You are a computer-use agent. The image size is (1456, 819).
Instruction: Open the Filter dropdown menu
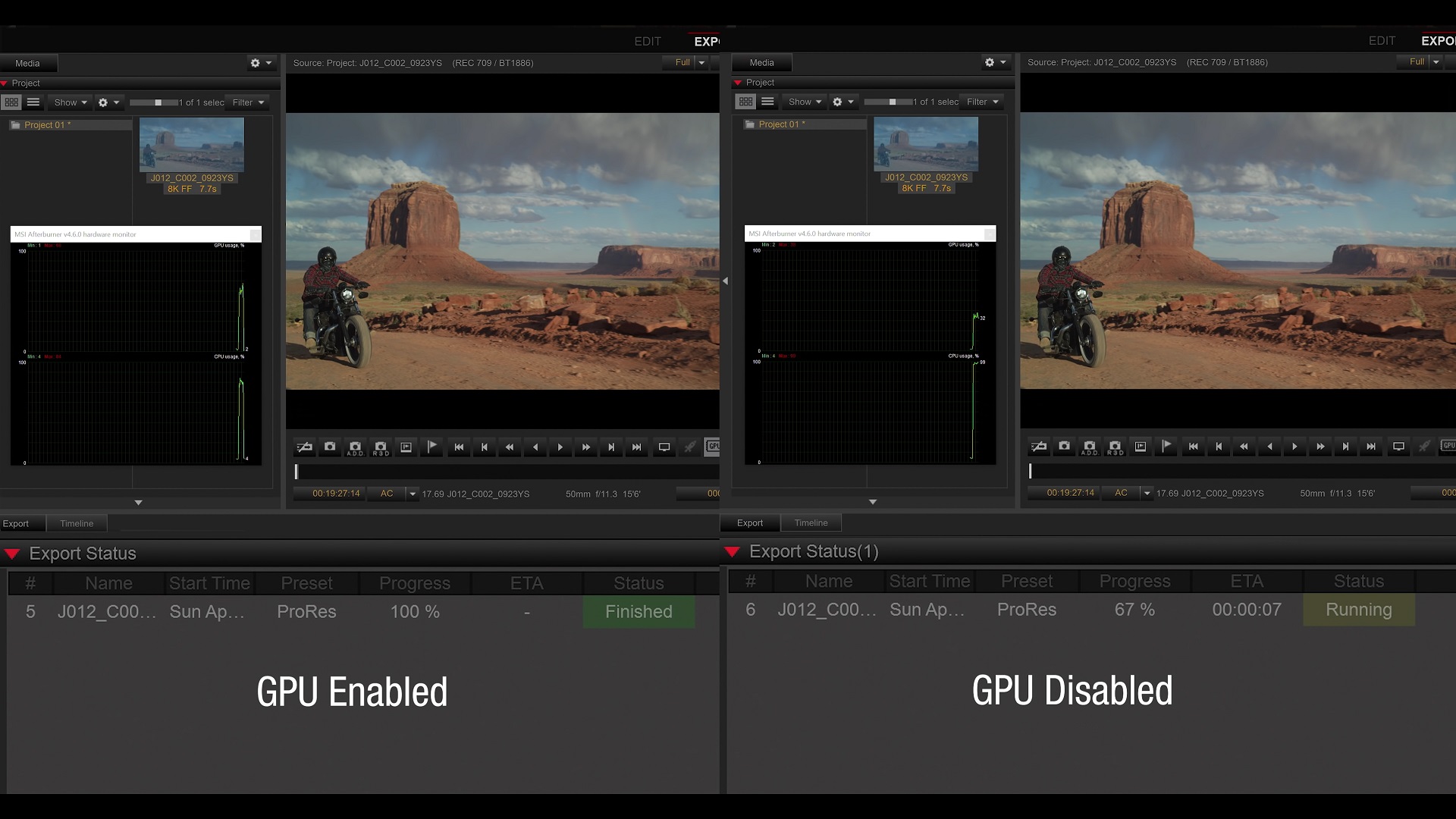tap(246, 102)
